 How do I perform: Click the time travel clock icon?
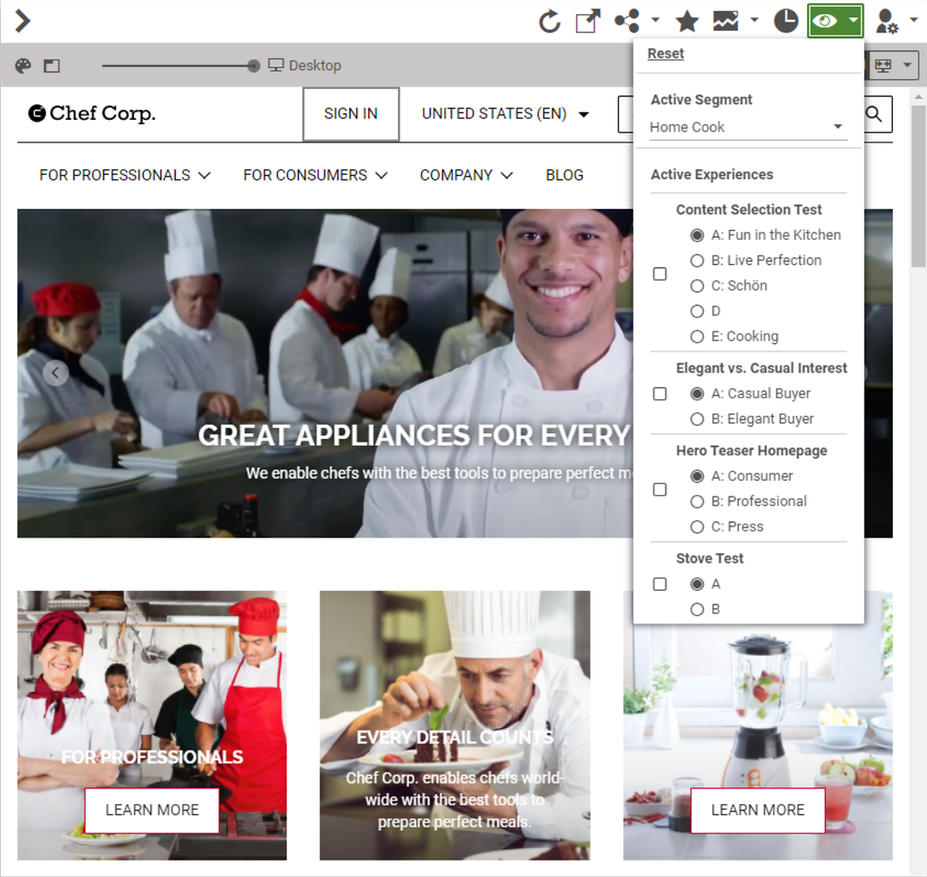(x=786, y=21)
